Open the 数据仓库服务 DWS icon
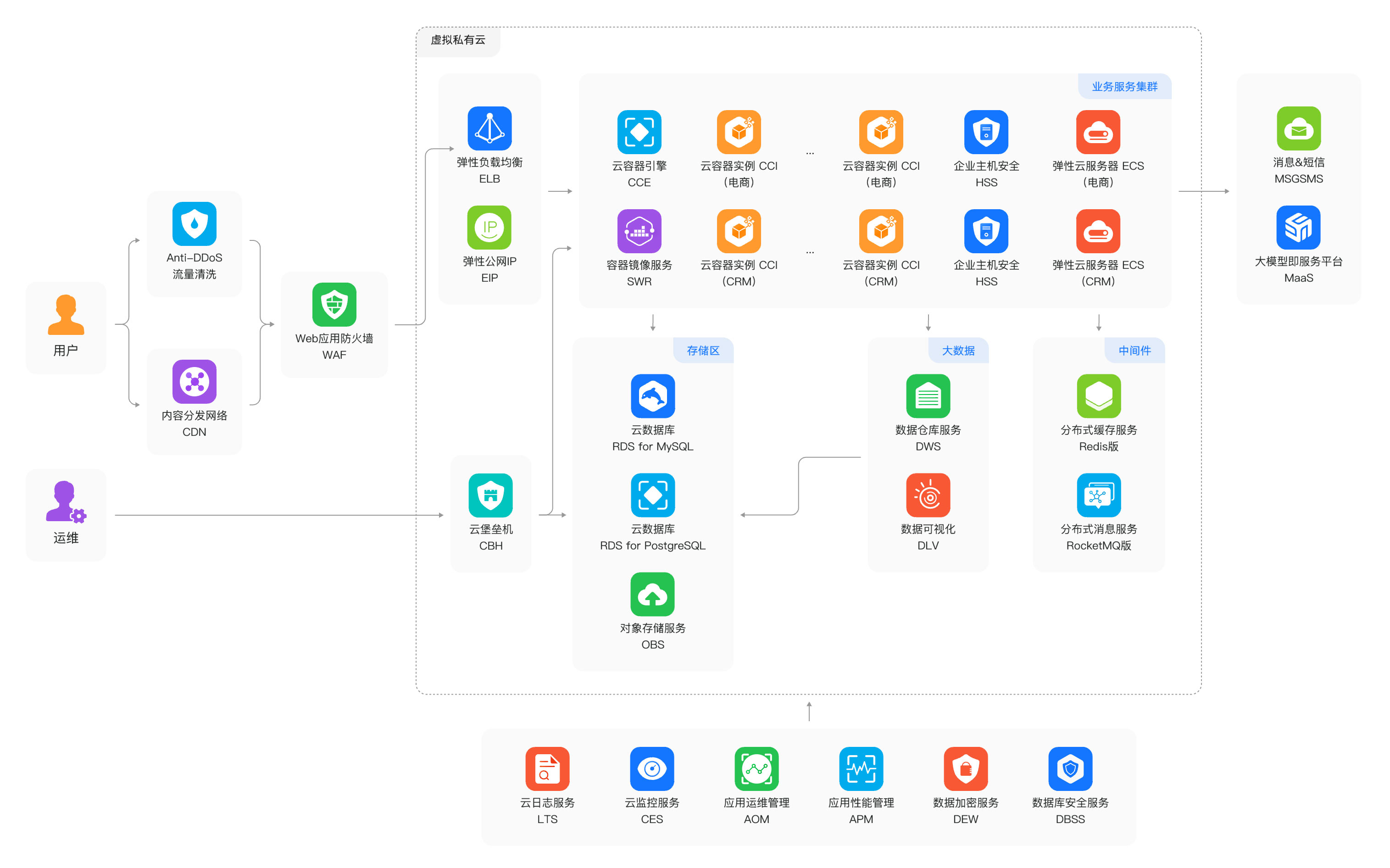Viewport: 1390px width, 868px height. [x=928, y=396]
